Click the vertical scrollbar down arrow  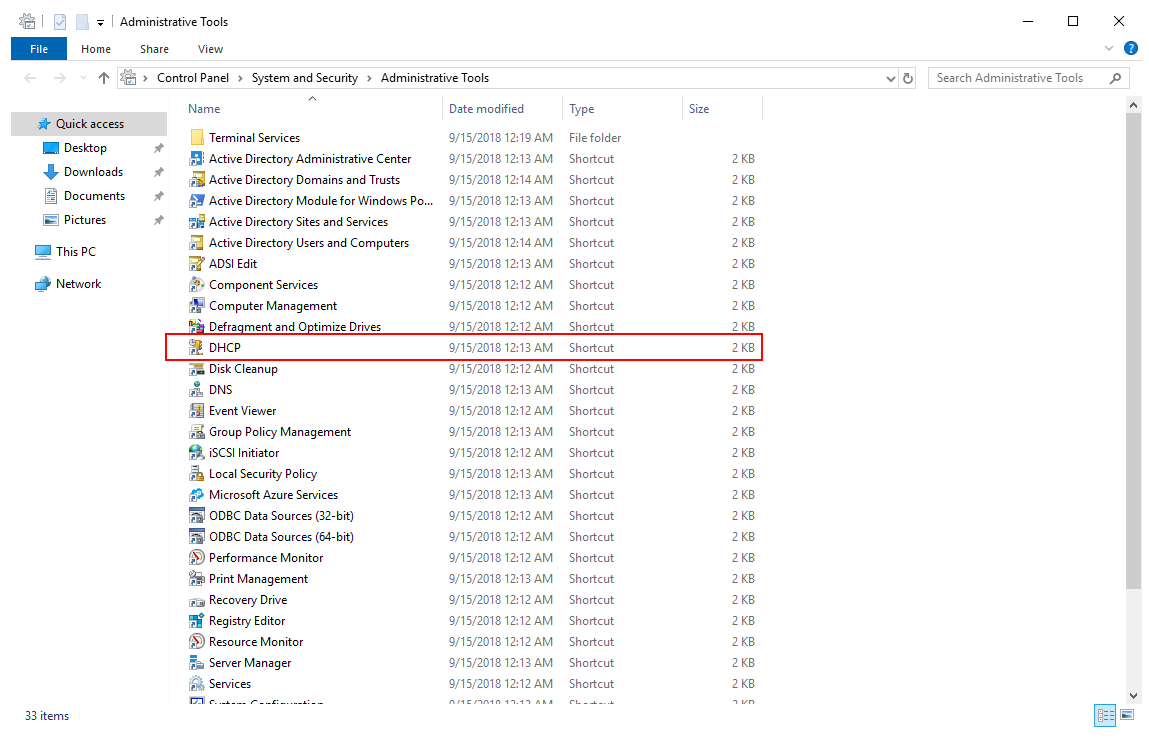pyautogui.click(x=1134, y=696)
